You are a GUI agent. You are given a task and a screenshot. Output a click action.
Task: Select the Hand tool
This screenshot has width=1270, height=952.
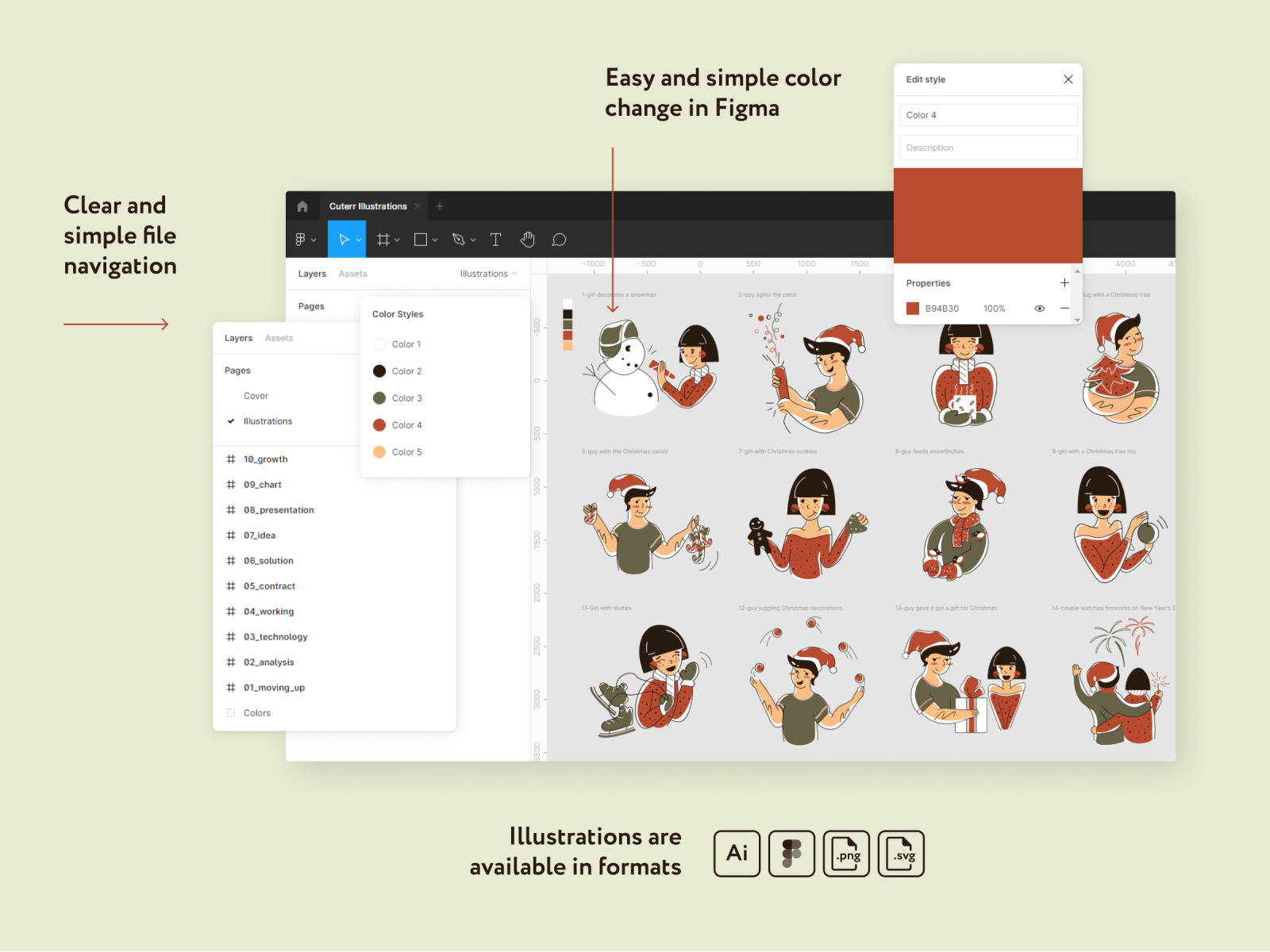528,240
